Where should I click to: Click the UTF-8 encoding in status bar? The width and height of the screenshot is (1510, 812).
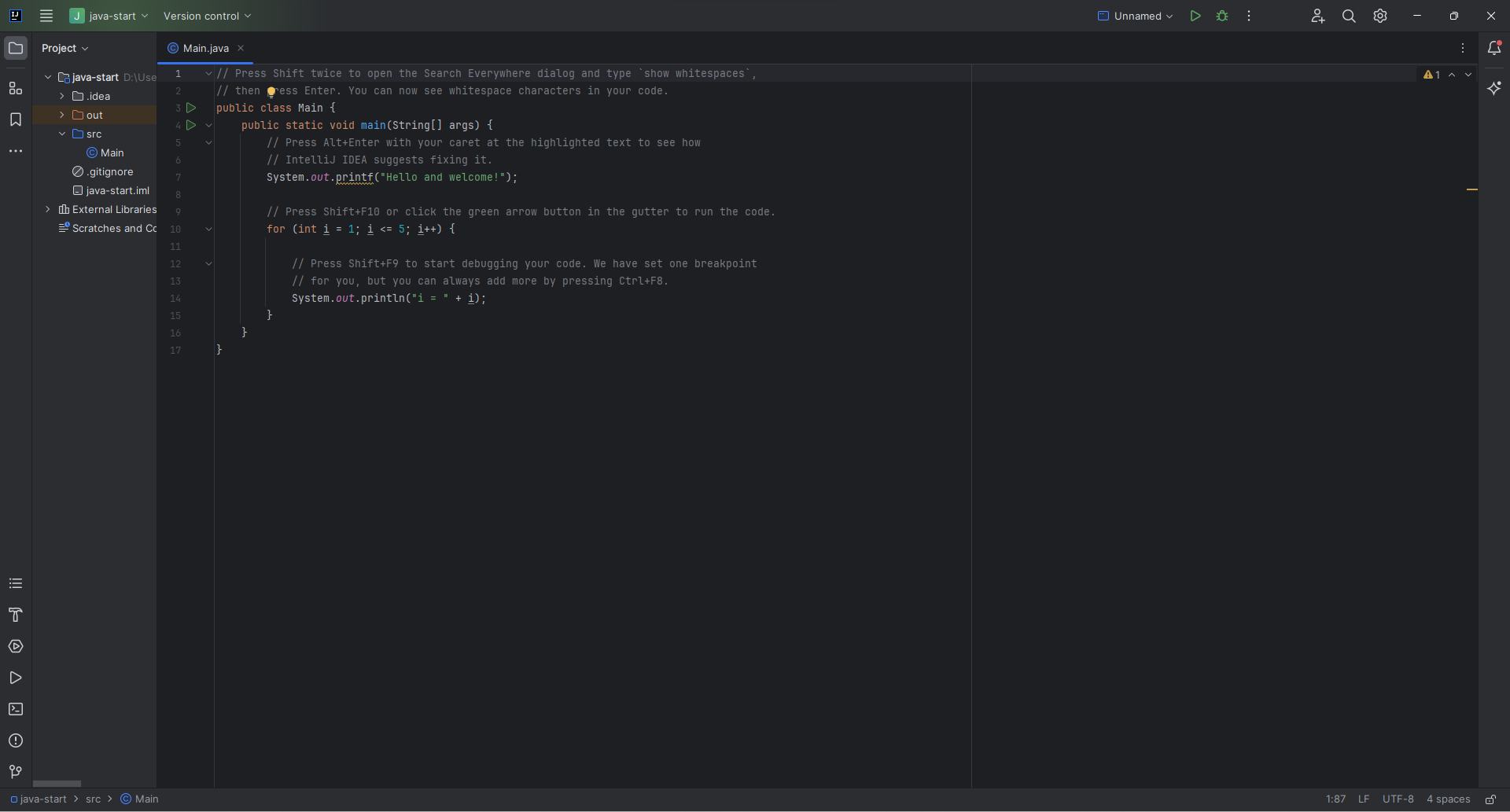1398,799
